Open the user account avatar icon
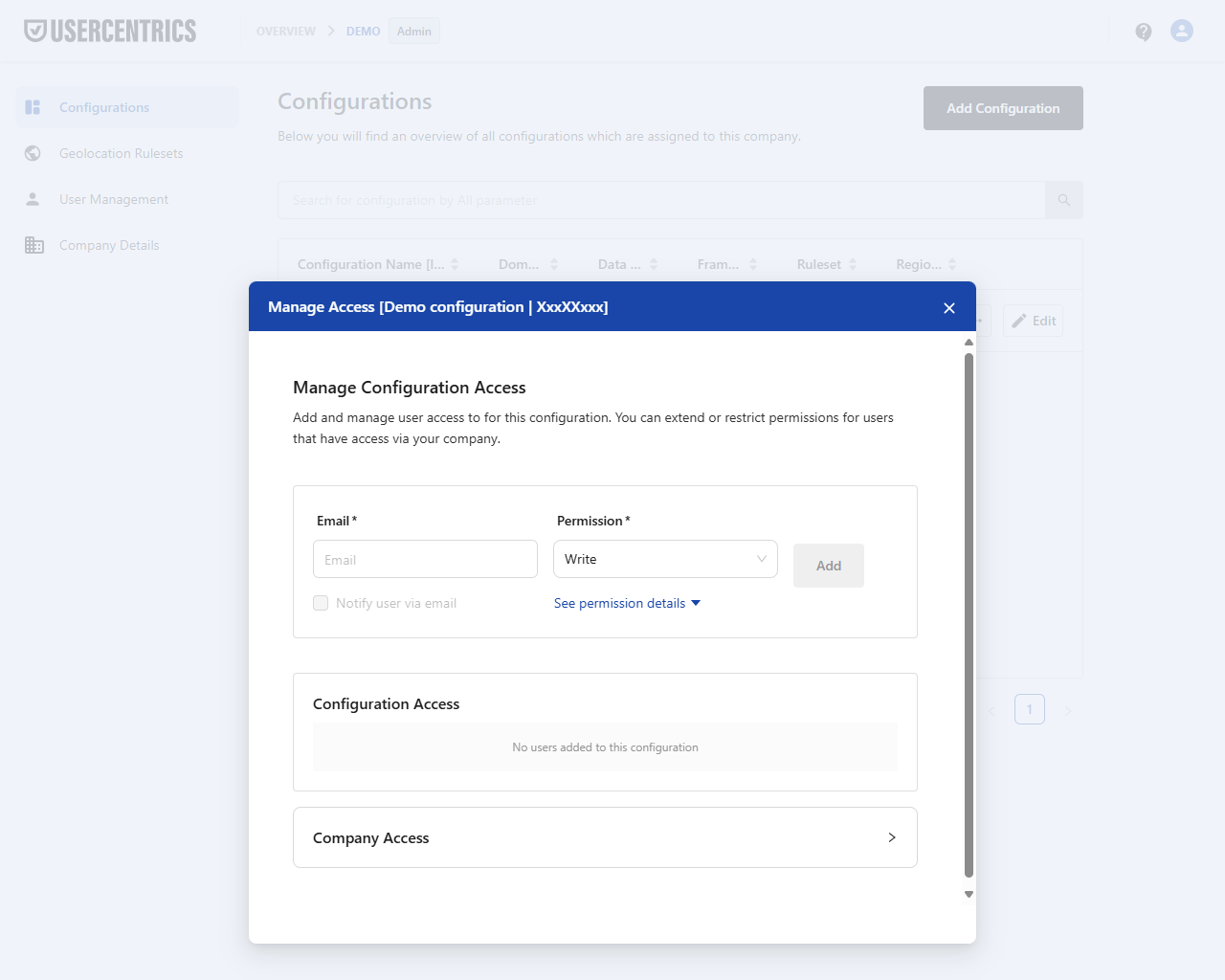This screenshot has height=980, width=1225. [x=1182, y=31]
